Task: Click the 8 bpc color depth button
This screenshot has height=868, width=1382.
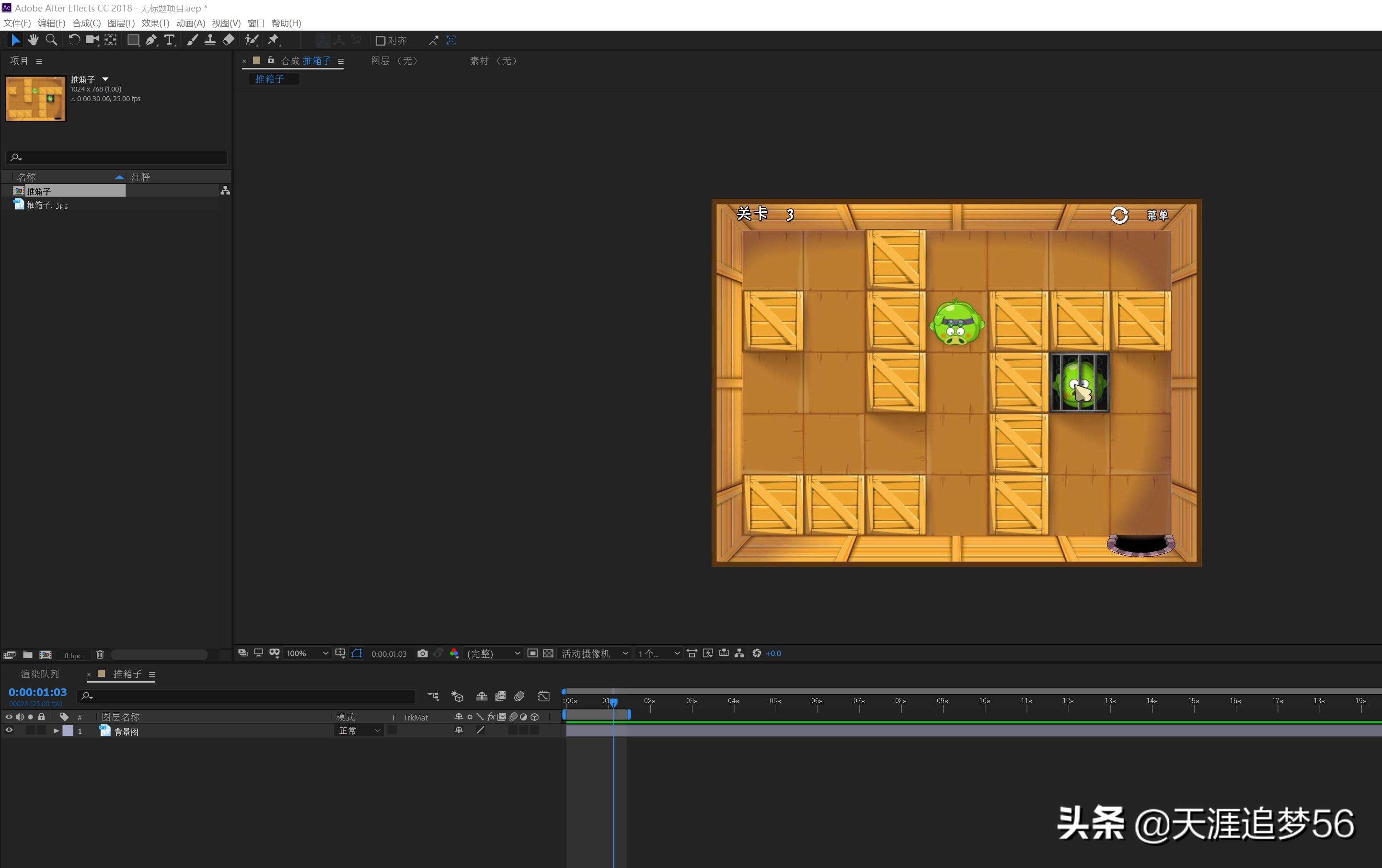Action: point(72,655)
